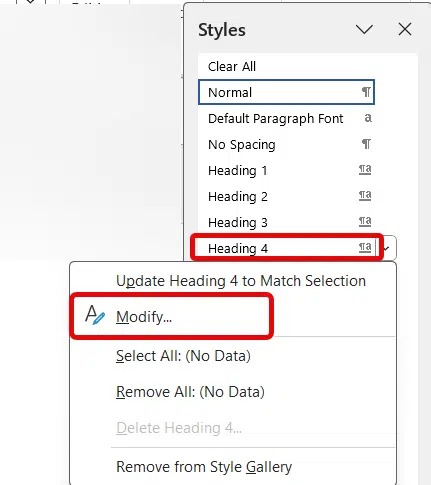Viewport: 431px width, 485px height.
Task: Choose Update Heading 4 to Match Selection
Action: point(241,281)
